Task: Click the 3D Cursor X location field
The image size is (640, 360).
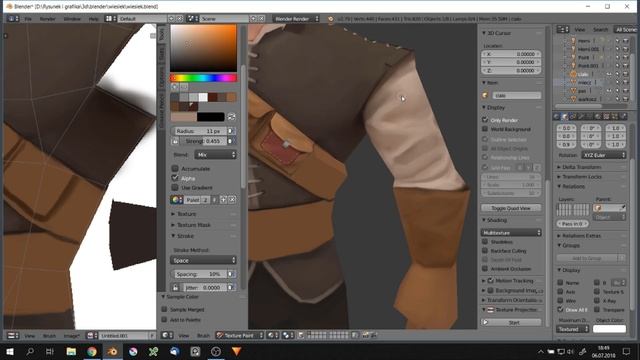Action: [511, 54]
